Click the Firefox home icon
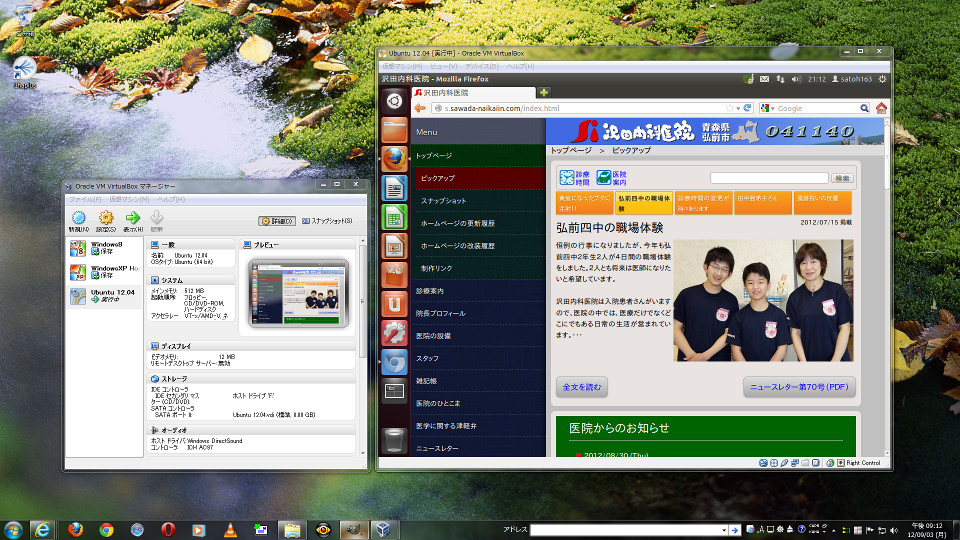The image size is (960, 540). (x=881, y=108)
